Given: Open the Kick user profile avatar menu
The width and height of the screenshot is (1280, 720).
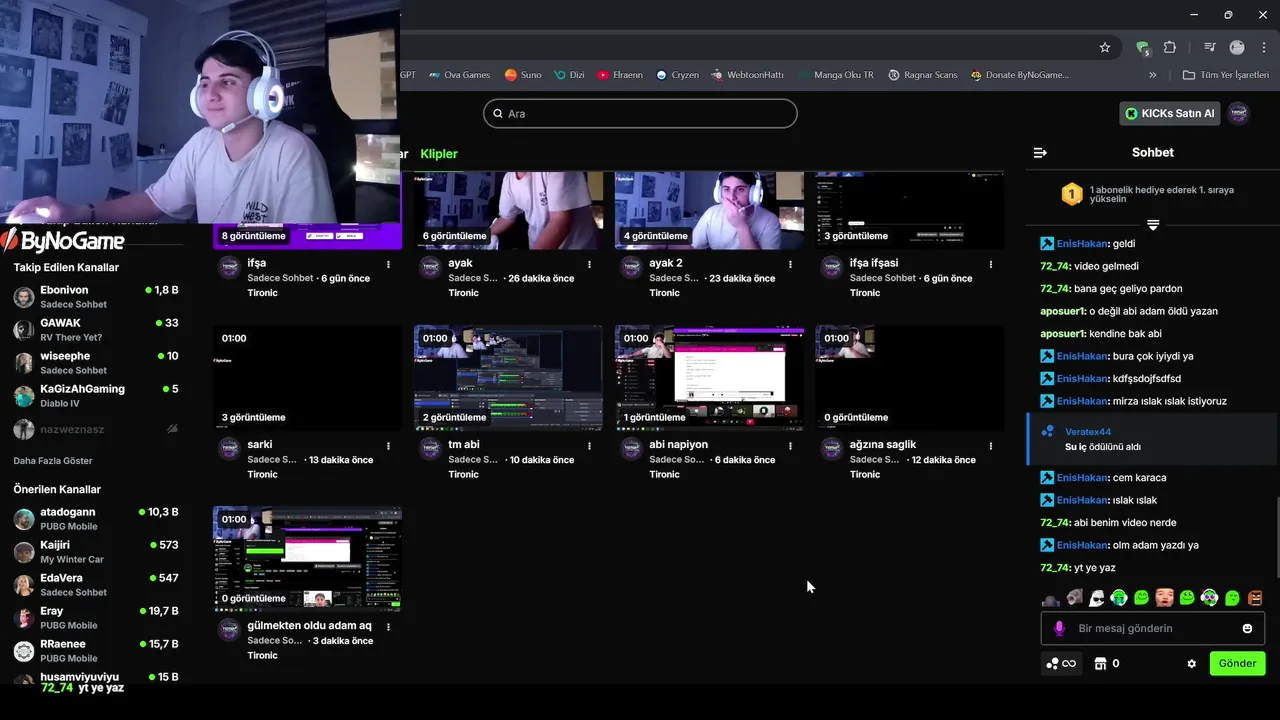Looking at the screenshot, I should 1239,113.
